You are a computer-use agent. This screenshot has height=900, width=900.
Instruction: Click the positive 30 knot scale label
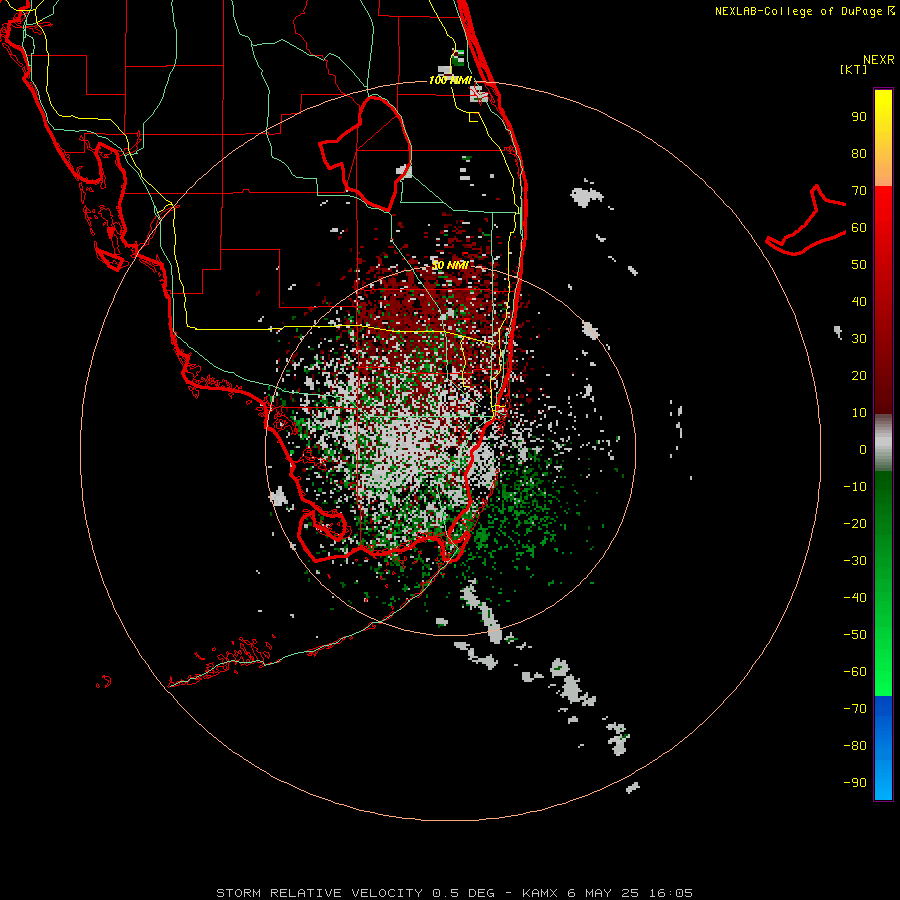tap(859, 339)
